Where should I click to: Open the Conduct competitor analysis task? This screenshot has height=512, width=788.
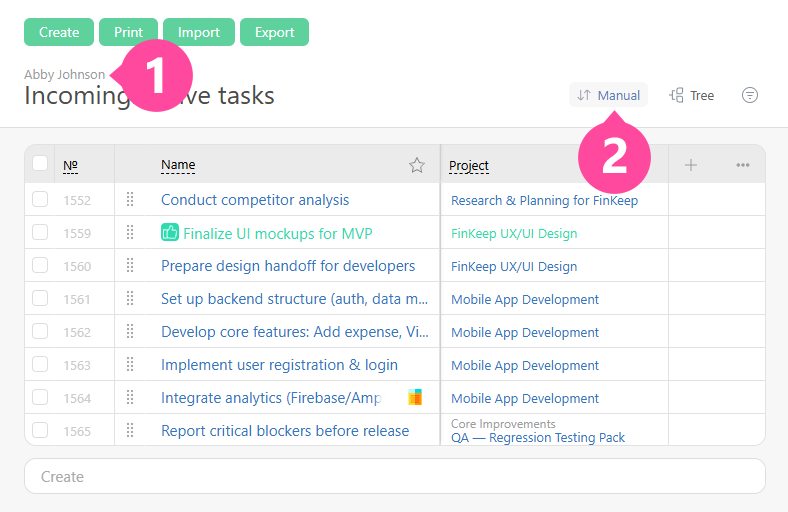pyautogui.click(x=255, y=200)
